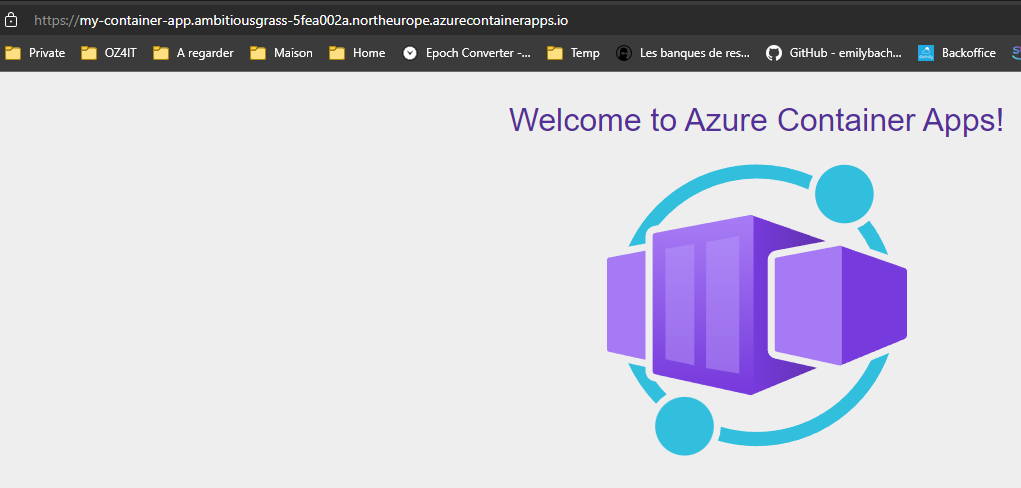
Task: Expand the Maison bookmarks folder
Action: point(282,53)
